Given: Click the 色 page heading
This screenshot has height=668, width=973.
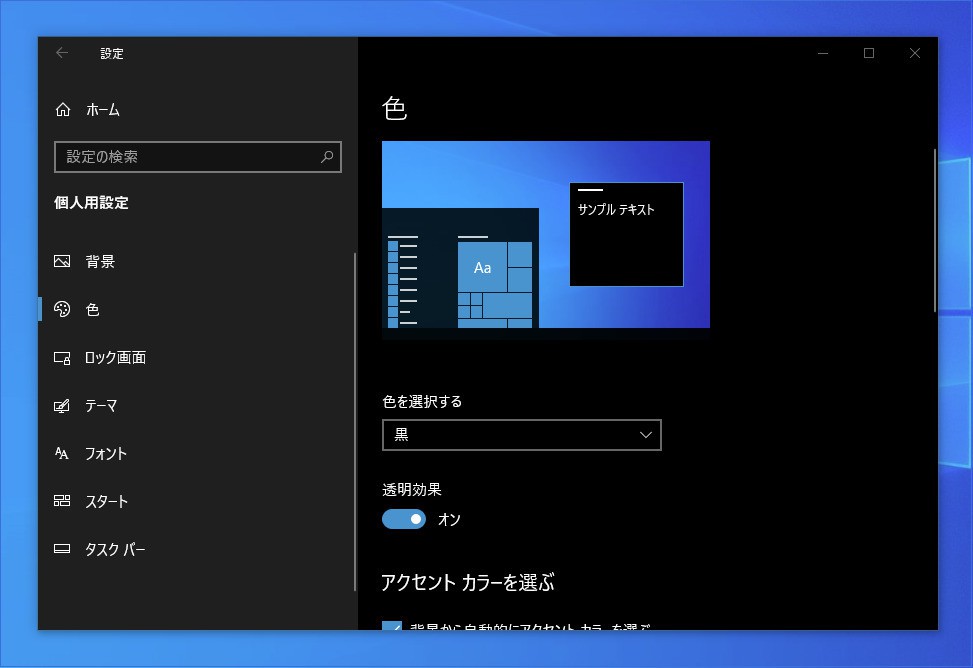Looking at the screenshot, I should coord(395,109).
